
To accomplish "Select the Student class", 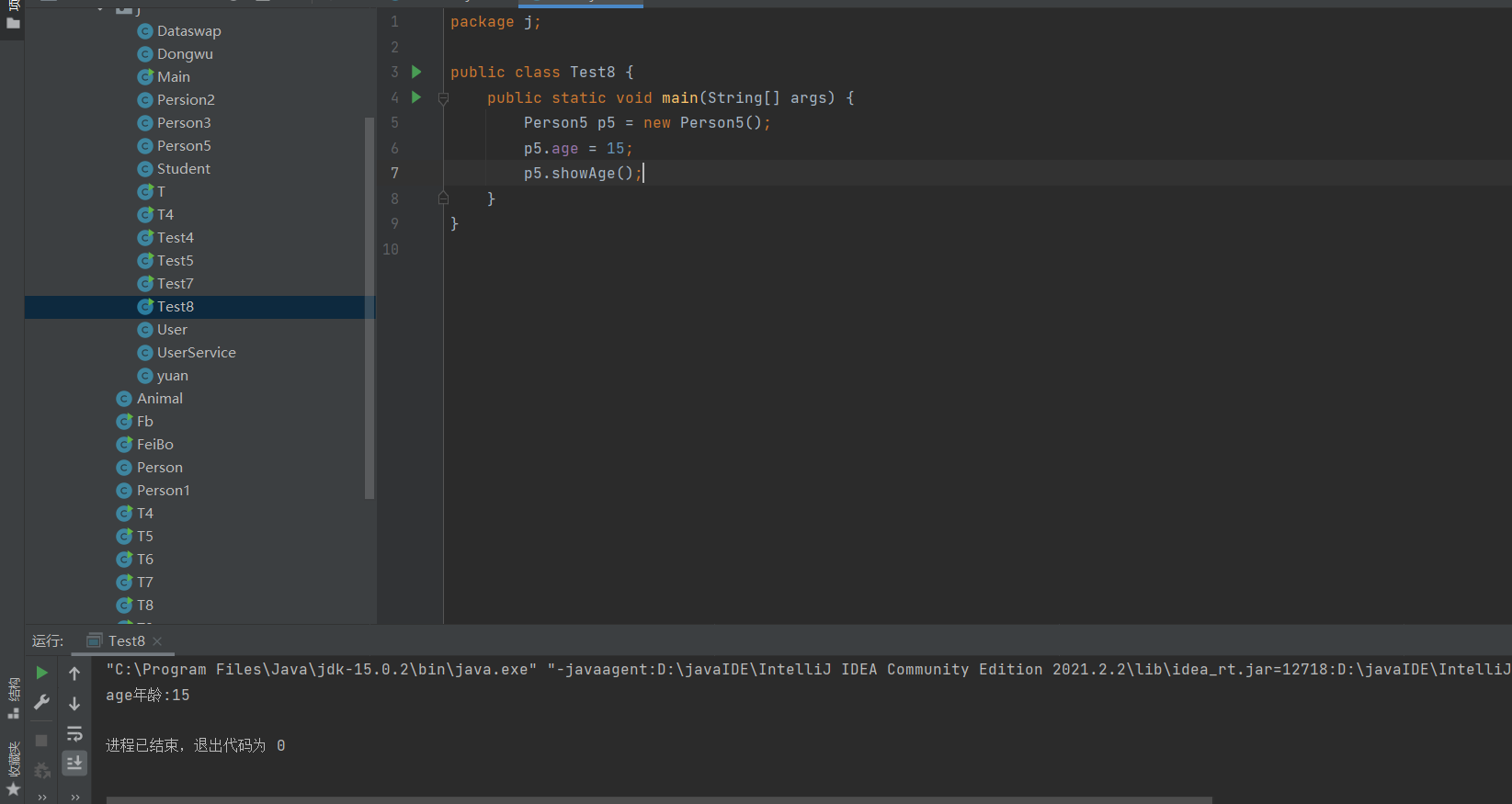I will click(x=184, y=169).
